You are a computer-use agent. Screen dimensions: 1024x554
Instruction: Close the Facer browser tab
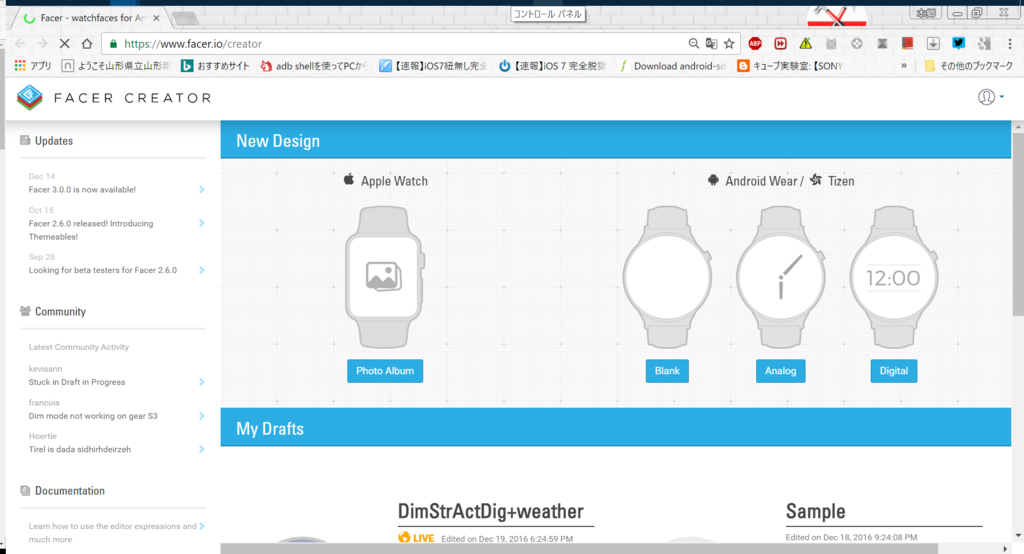click(156, 18)
